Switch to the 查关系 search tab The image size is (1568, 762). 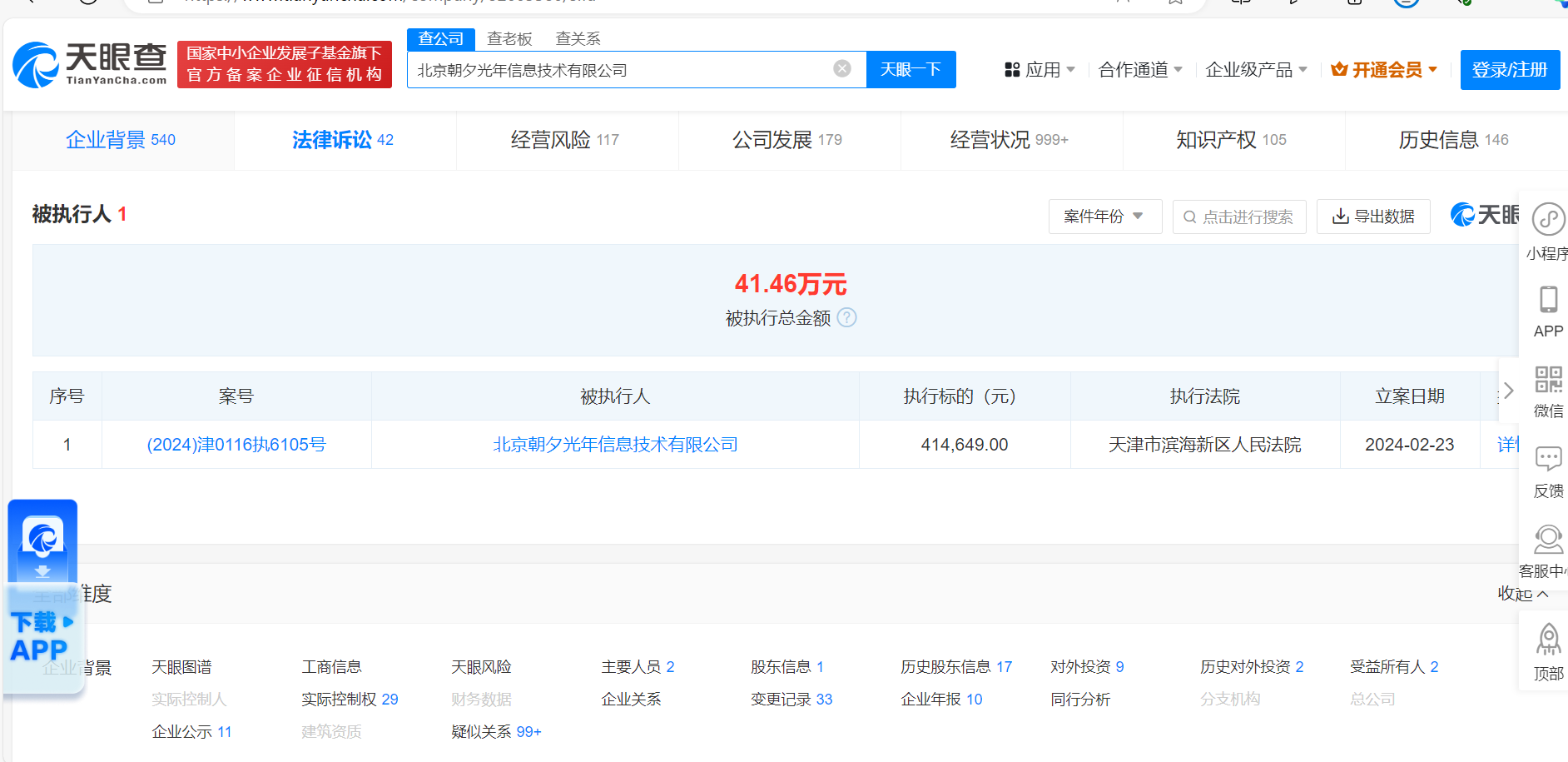pyautogui.click(x=578, y=39)
